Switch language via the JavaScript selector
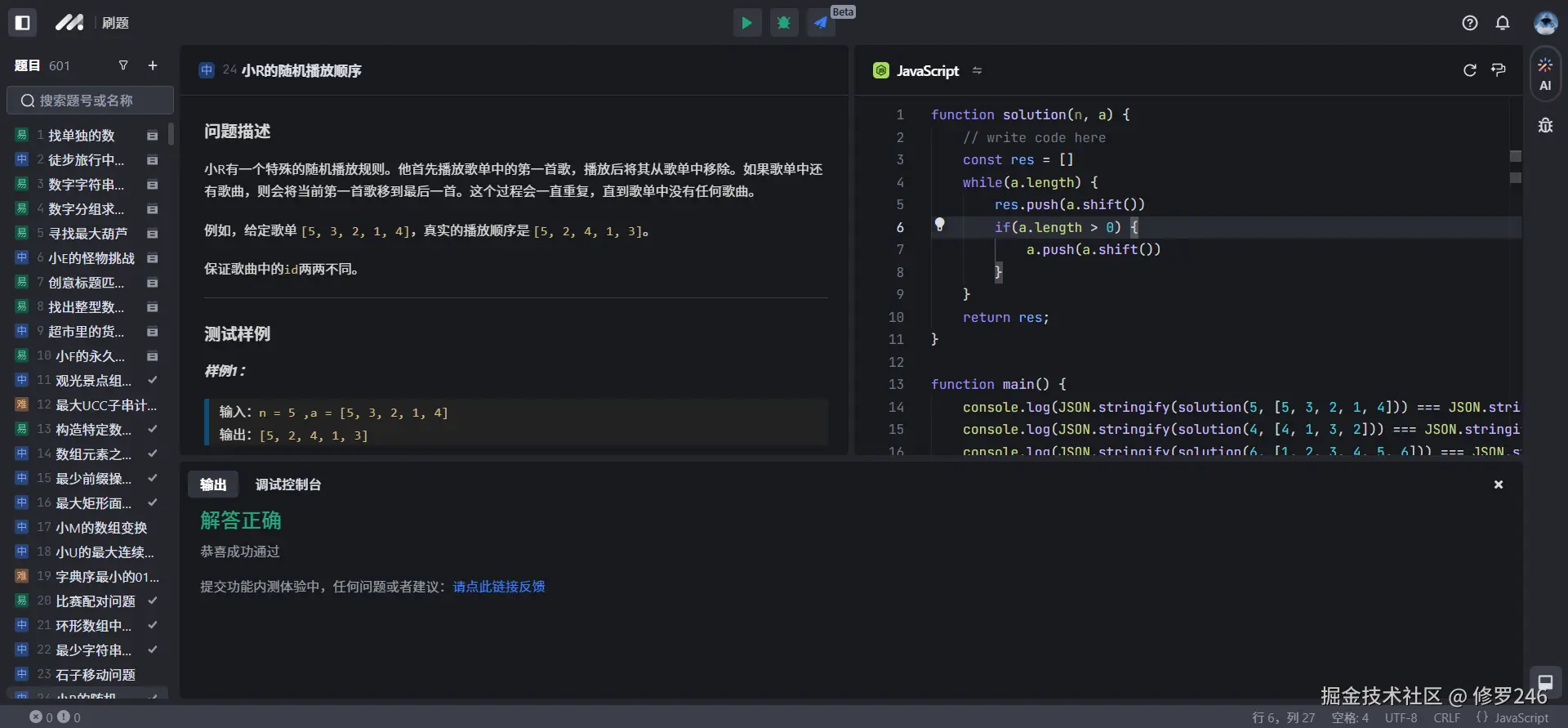The height and width of the screenshot is (728, 1568). click(928, 71)
